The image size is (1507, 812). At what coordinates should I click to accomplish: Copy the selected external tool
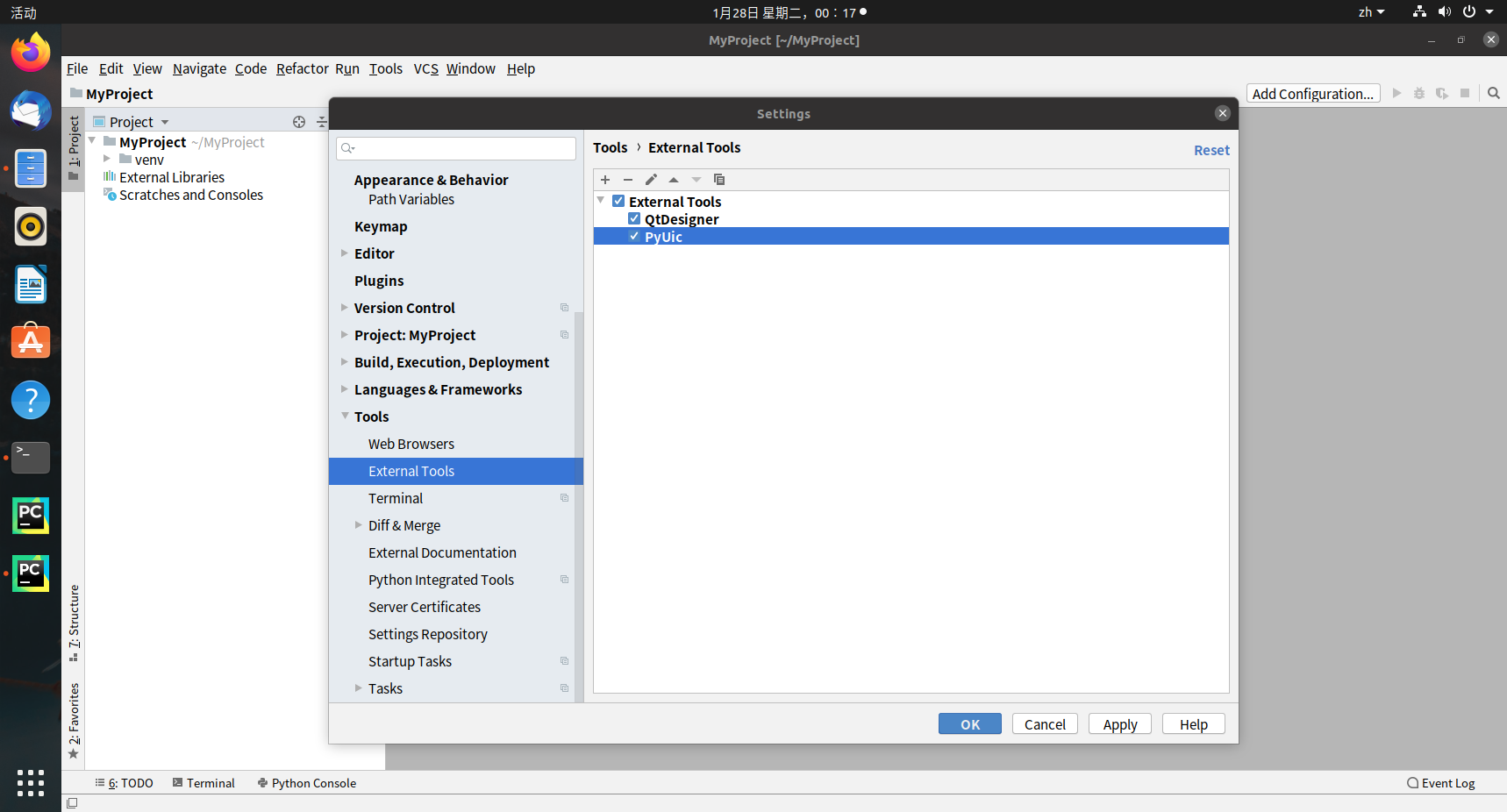pos(719,180)
